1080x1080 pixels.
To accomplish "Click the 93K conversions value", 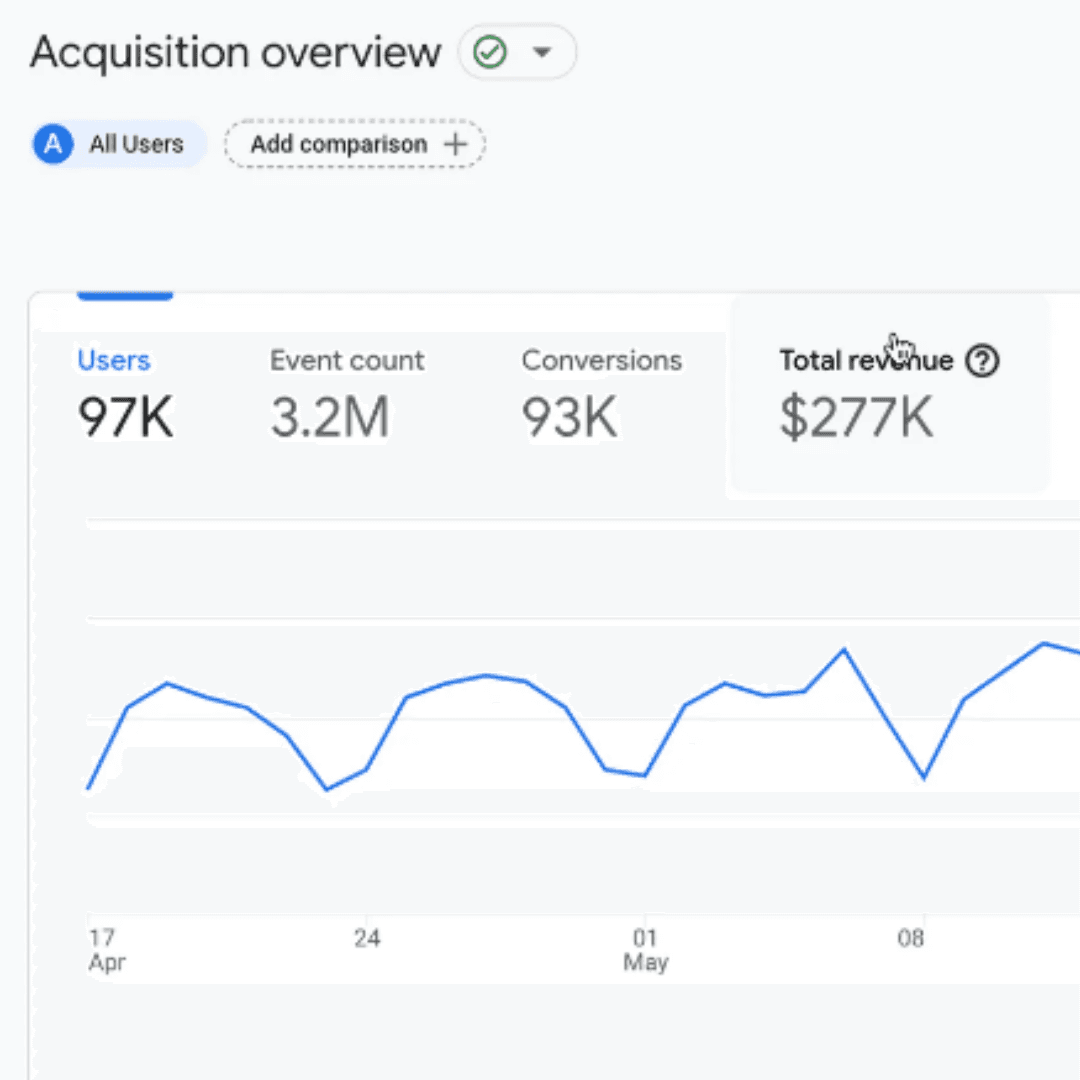I will click(569, 417).
